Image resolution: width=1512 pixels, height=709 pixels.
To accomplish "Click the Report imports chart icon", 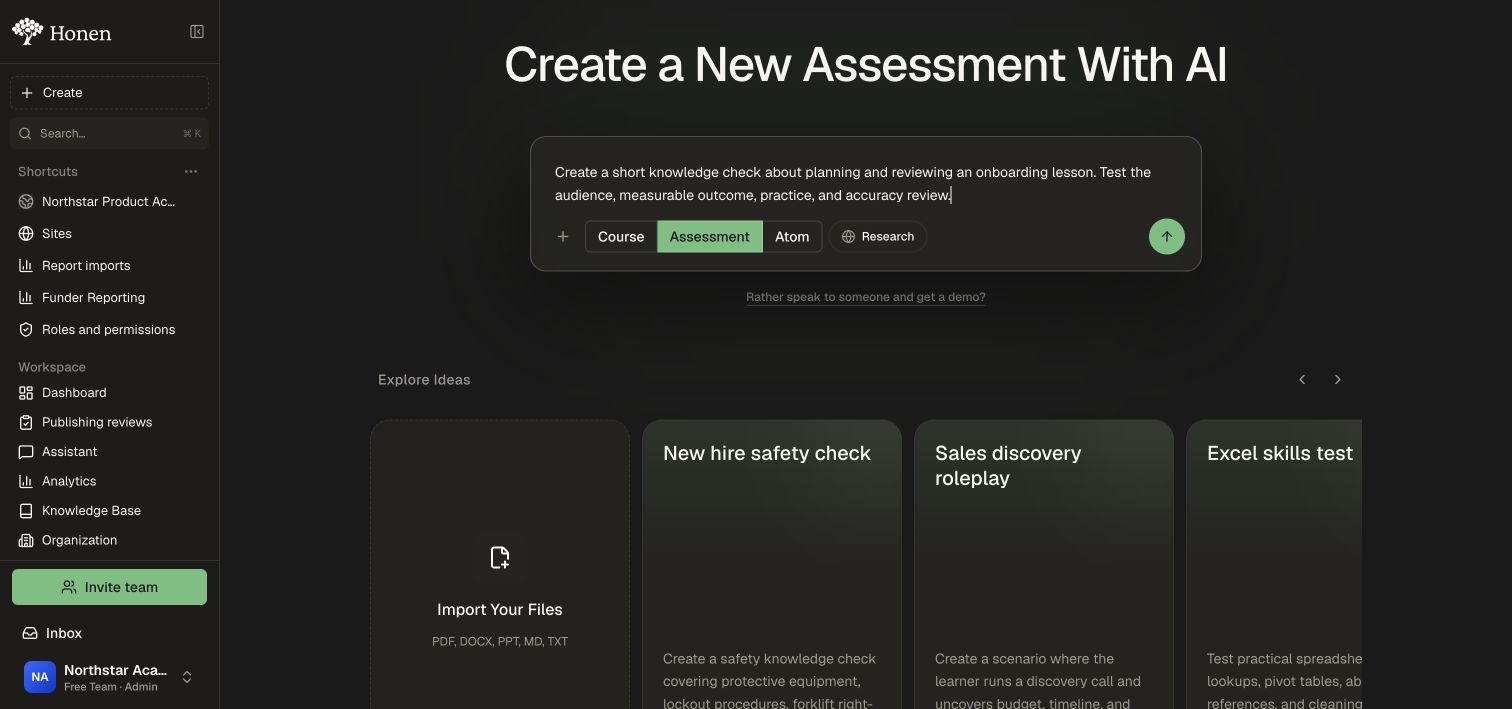I will tap(26, 266).
